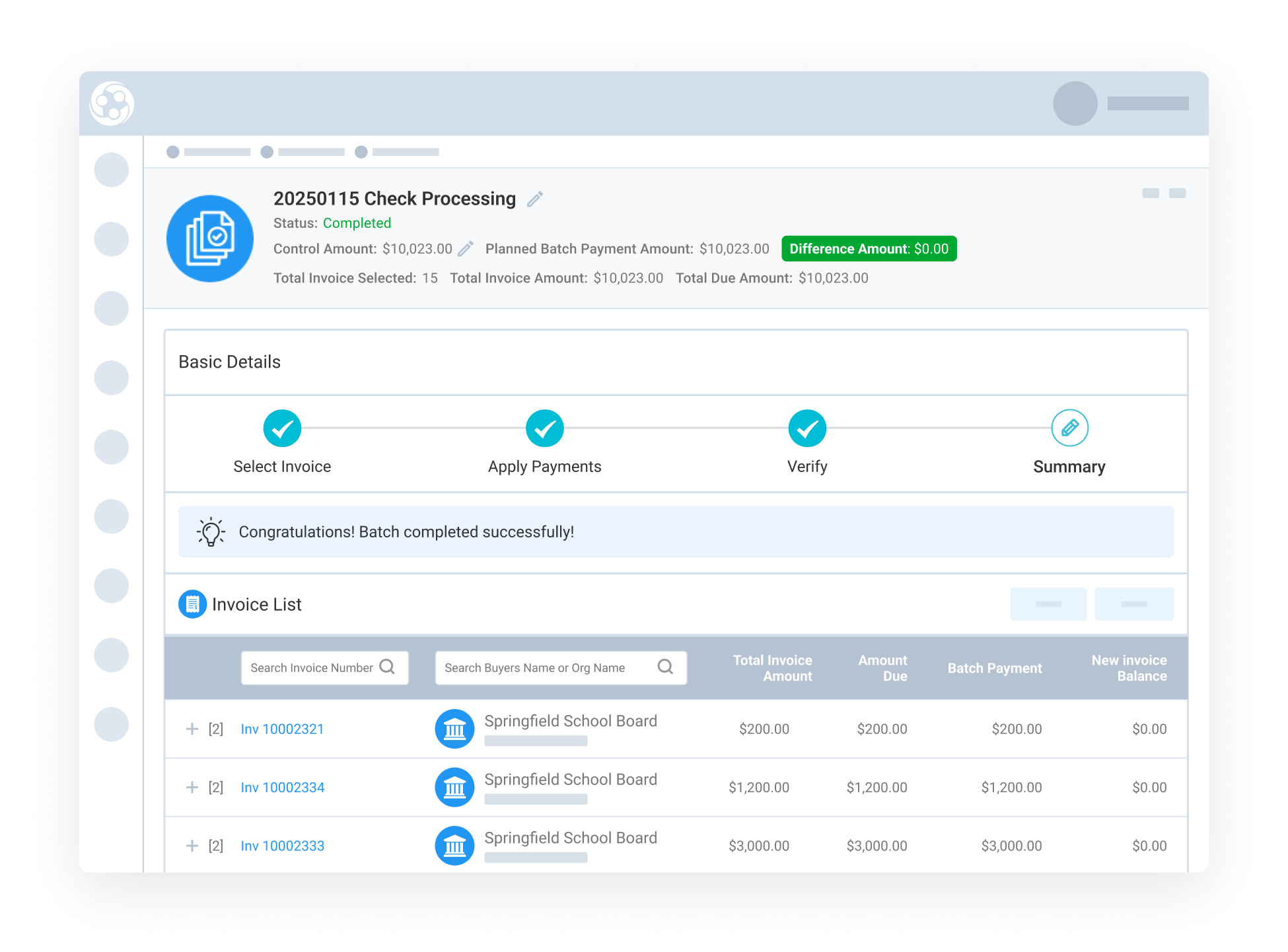Open the user avatar menu

point(1074,104)
